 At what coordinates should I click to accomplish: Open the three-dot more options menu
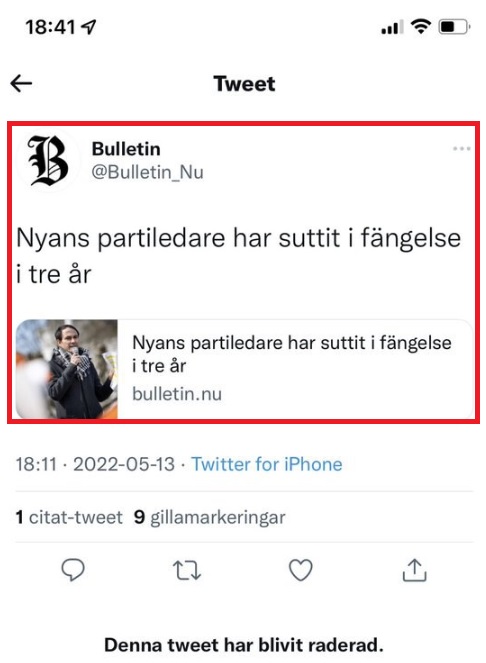(461, 148)
